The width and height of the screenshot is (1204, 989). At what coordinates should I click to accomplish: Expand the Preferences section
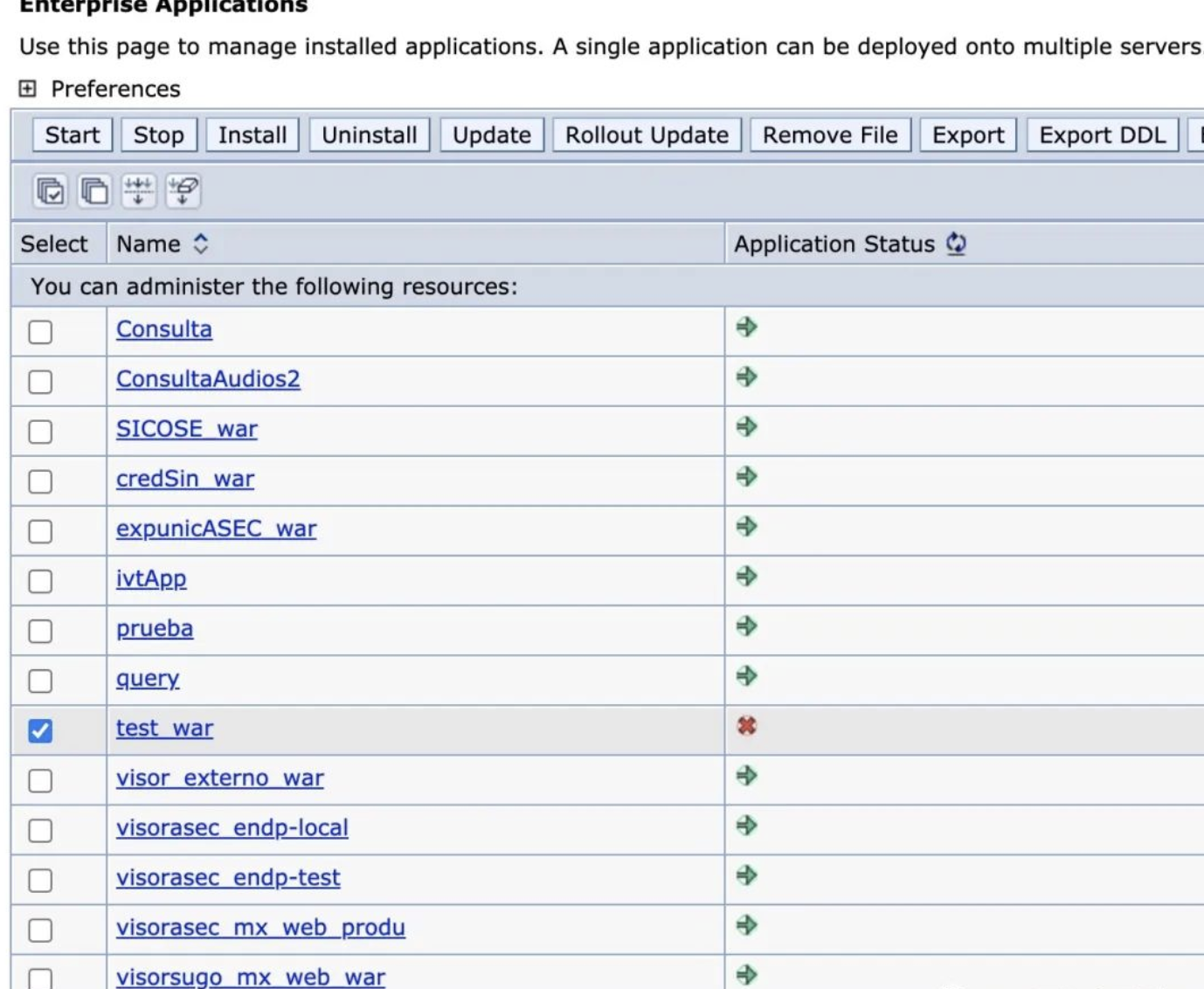pyautogui.click(x=28, y=88)
